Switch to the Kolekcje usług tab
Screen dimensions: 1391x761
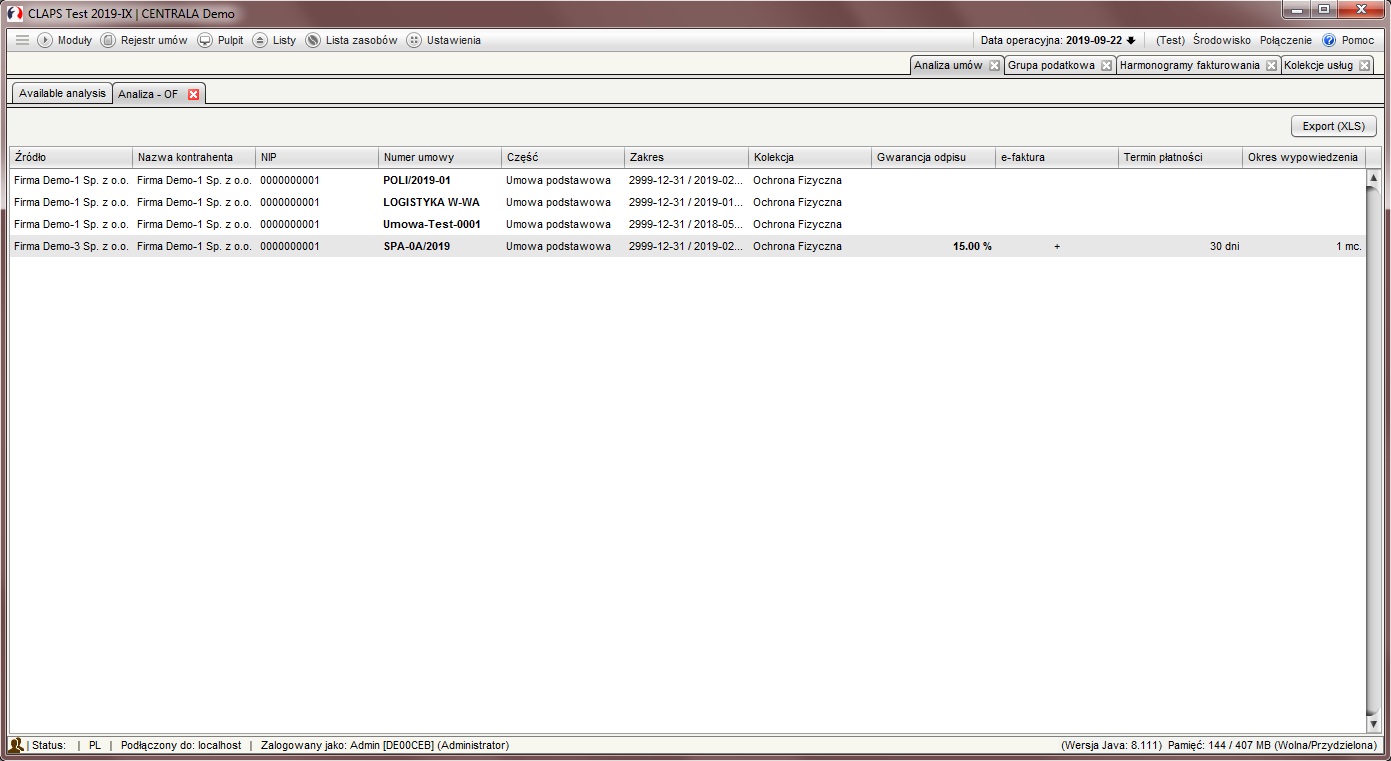coord(1318,65)
